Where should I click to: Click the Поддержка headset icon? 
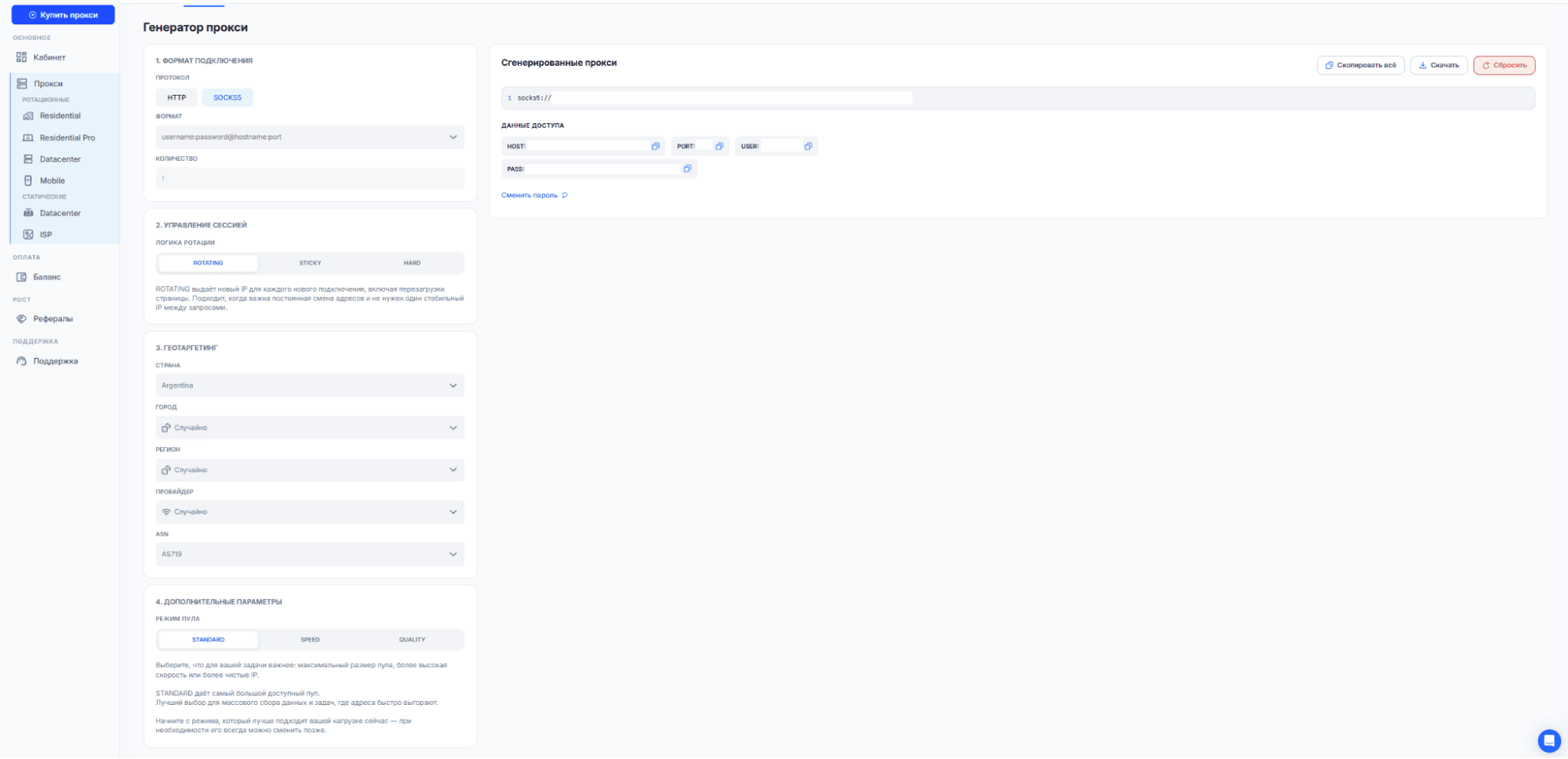click(22, 361)
